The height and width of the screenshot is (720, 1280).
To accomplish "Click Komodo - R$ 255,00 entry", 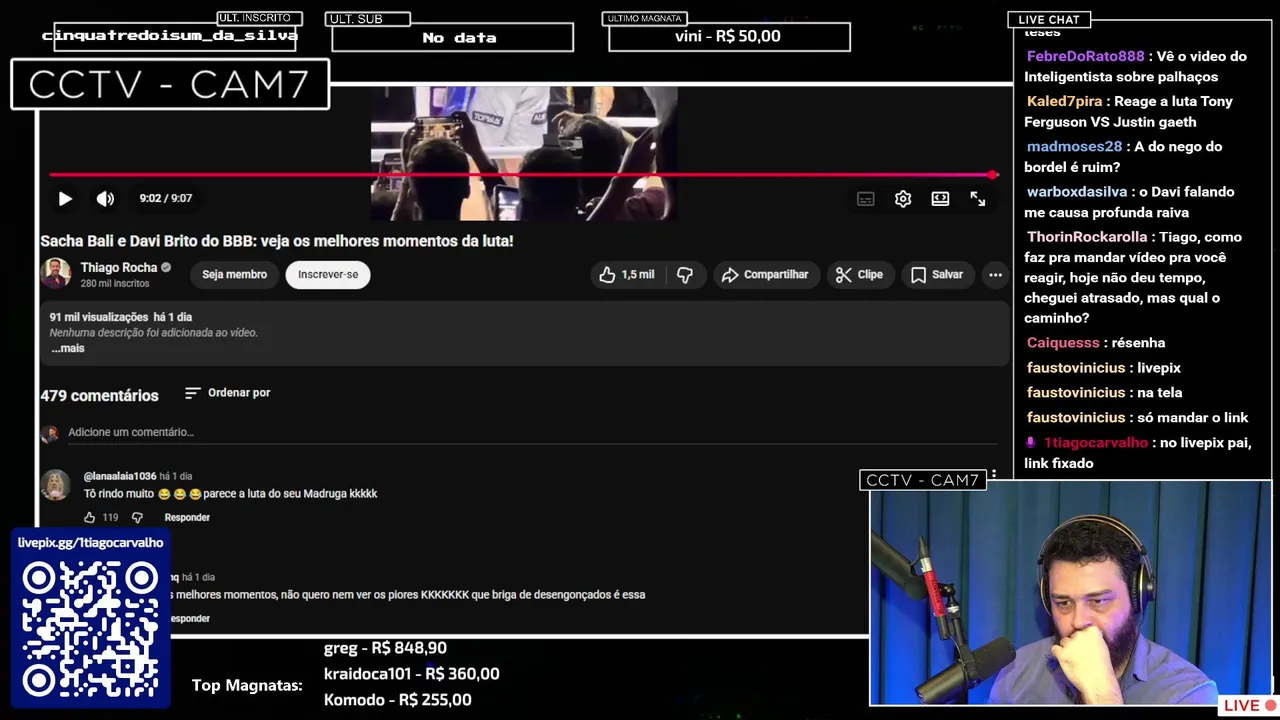I will pyautogui.click(x=397, y=700).
